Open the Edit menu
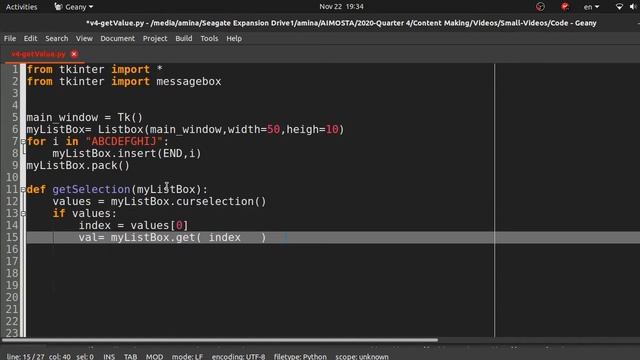Image resolution: width=640 pixels, height=360 pixels. pos(30,38)
